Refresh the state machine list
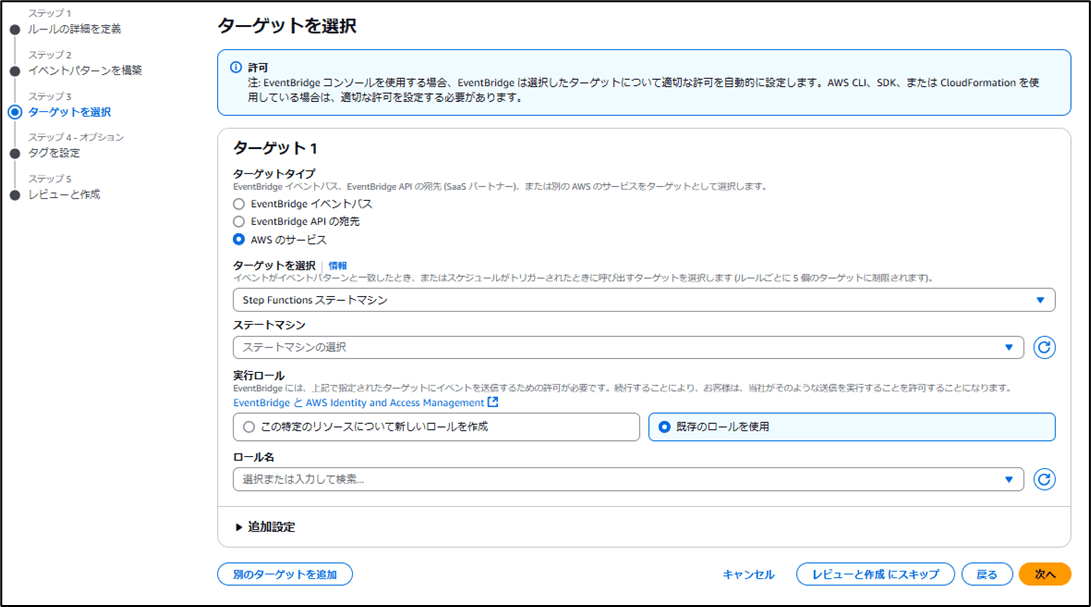Image resolution: width=1091 pixels, height=607 pixels. [1044, 347]
